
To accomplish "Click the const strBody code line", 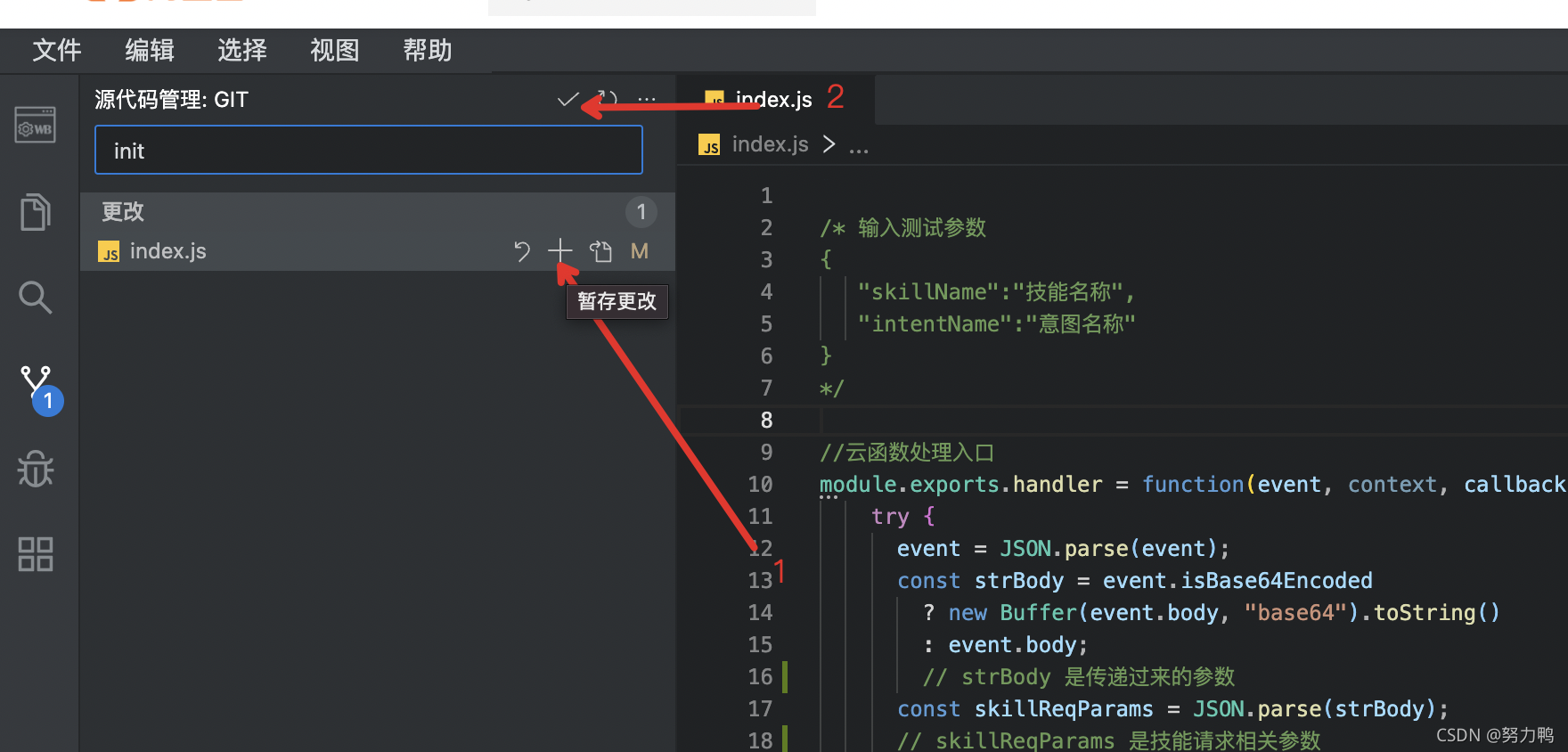I will pyautogui.click(x=1134, y=581).
